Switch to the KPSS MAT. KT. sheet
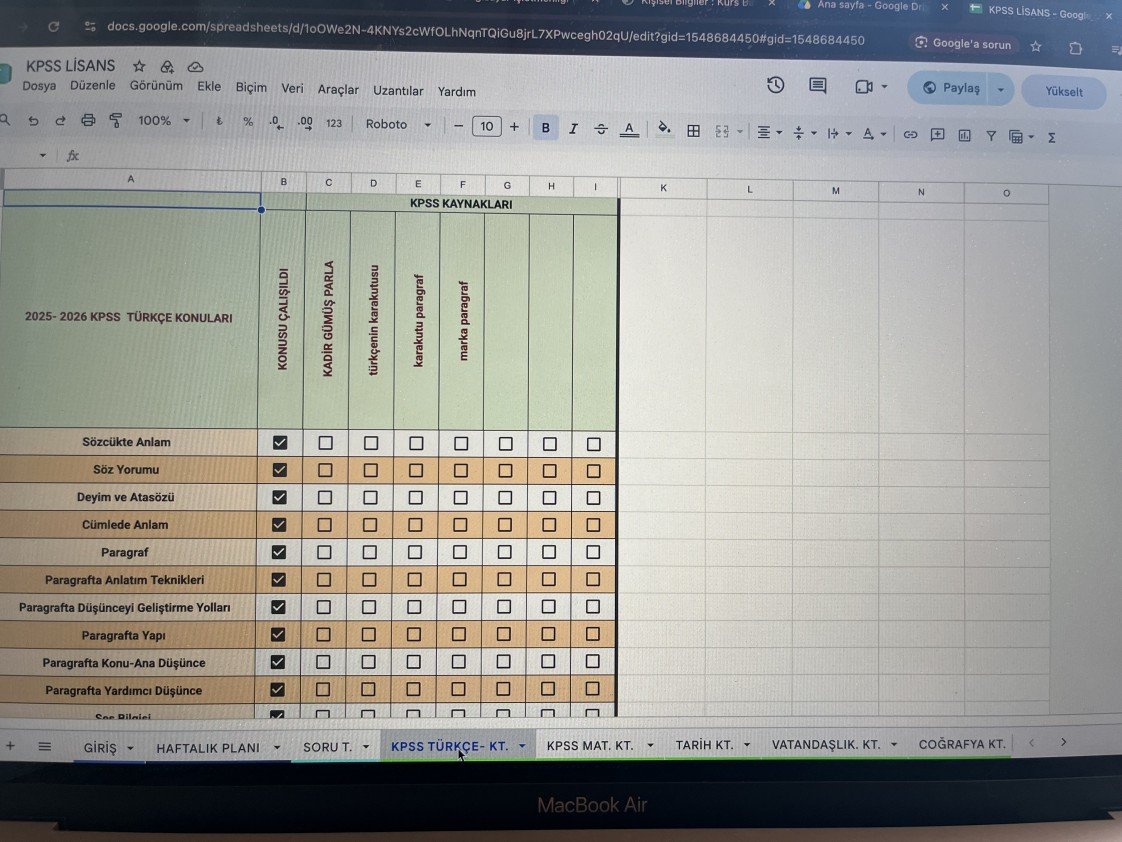This screenshot has height=842, width=1122. (x=590, y=745)
